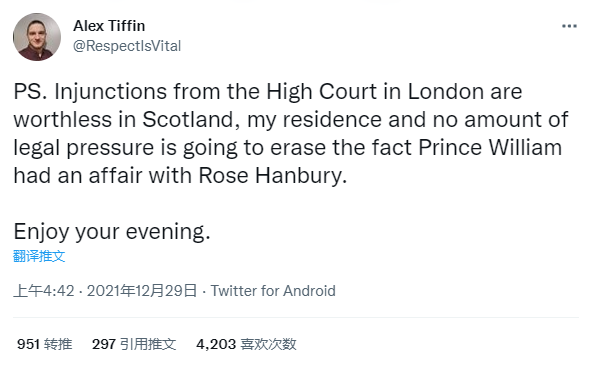Open the 上午4:42 tweet time link
The width and height of the screenshot is (591, 366).
tap(44, 291)
